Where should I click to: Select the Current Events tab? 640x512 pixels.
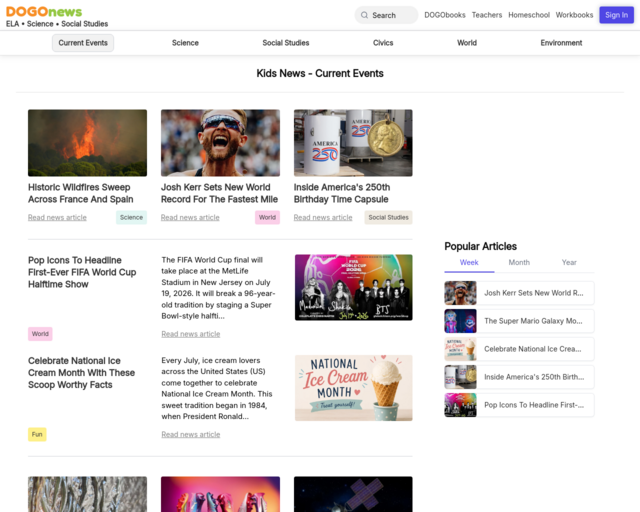pos(83,43)
